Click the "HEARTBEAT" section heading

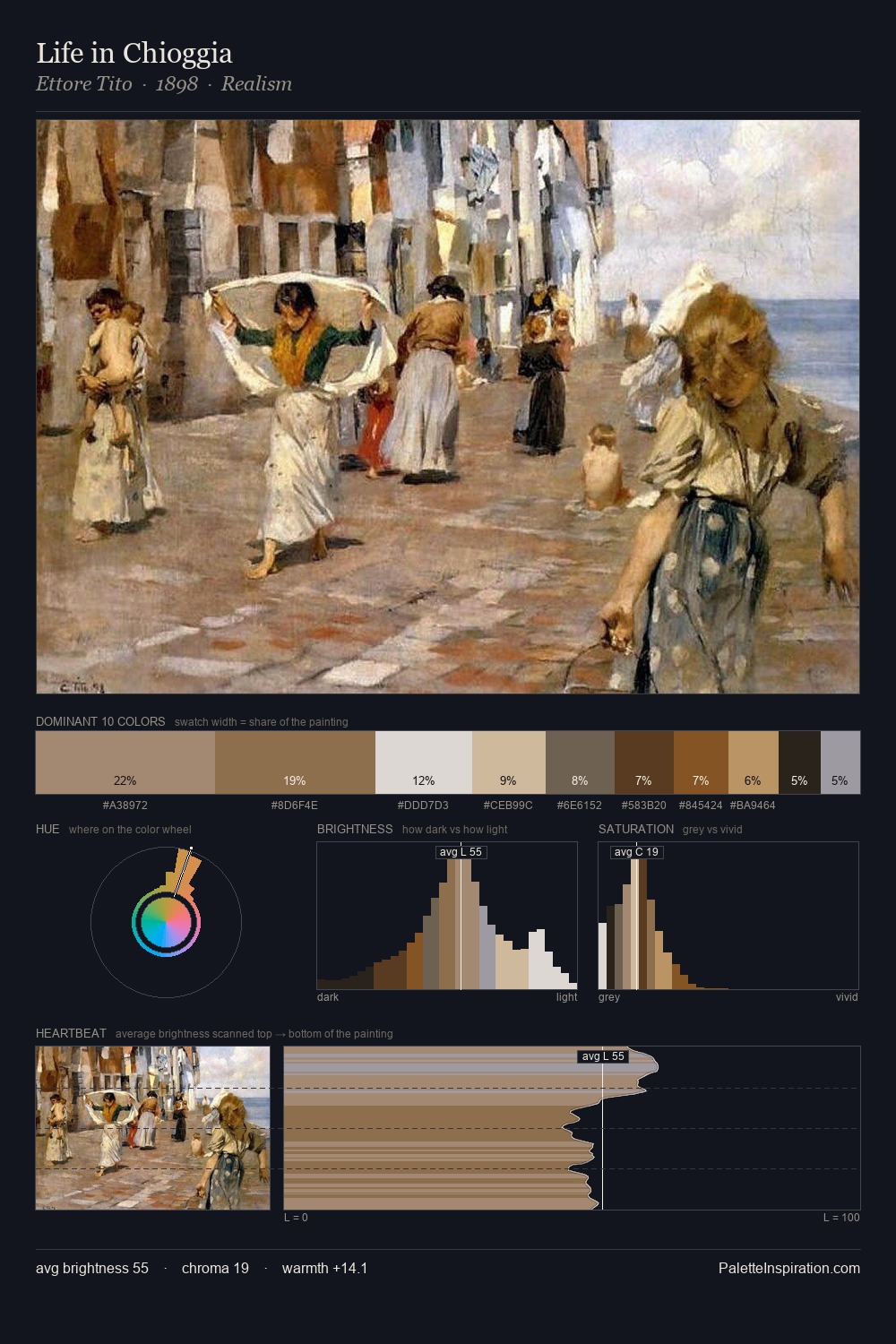tap(71, 1033)
